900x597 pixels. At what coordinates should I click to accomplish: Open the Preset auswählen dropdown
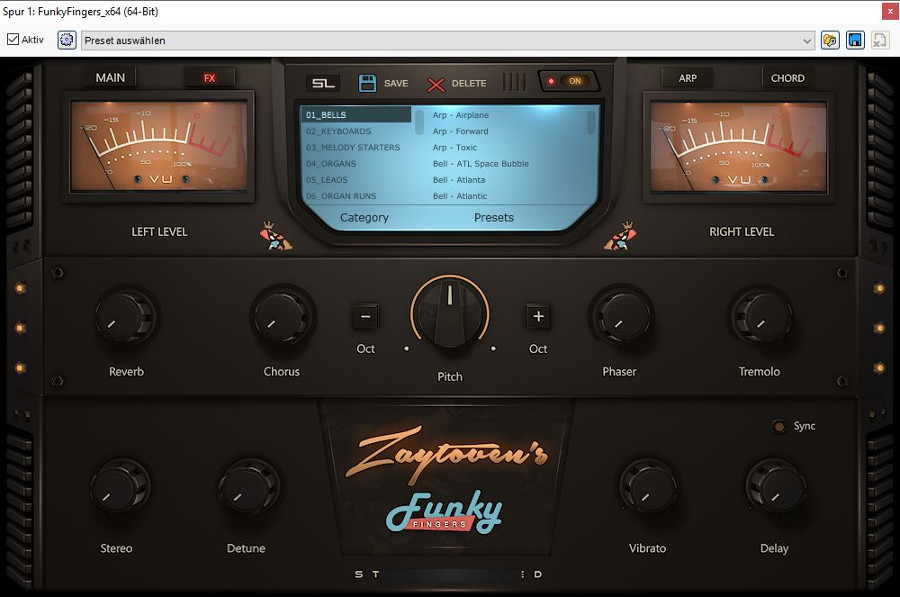[448, 40]
